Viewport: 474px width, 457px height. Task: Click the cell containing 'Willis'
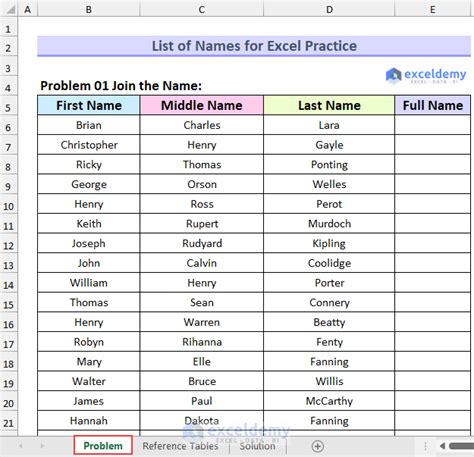pos(329,381)
